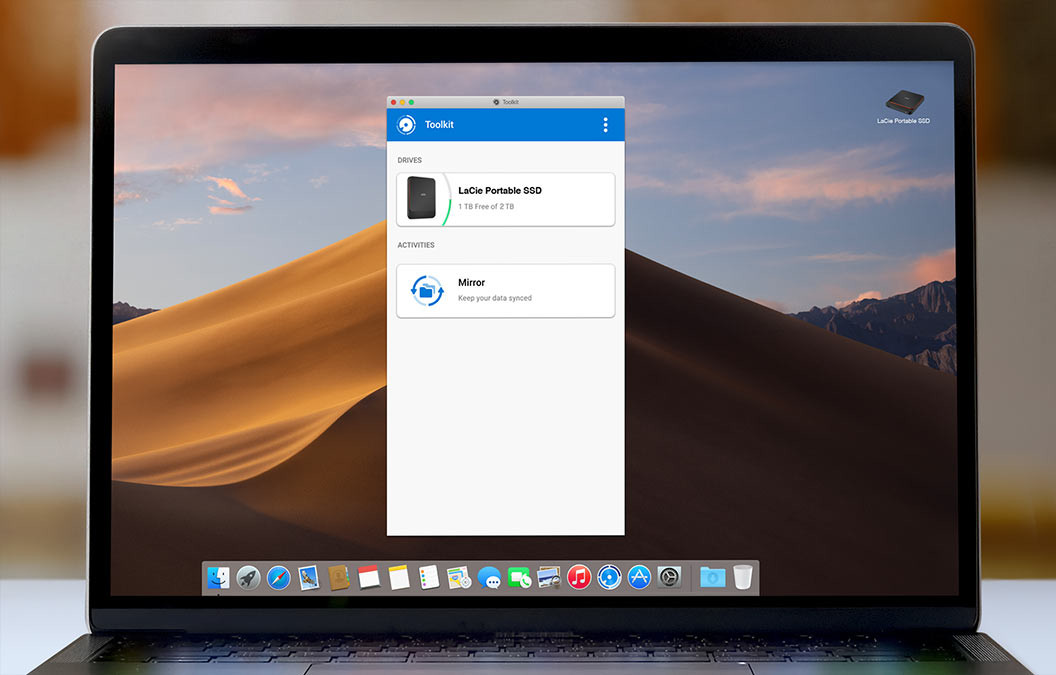Screen dimensions: 1056x675
Task: Launch Safari from the Dock
Action: click(x=278, y=577)
